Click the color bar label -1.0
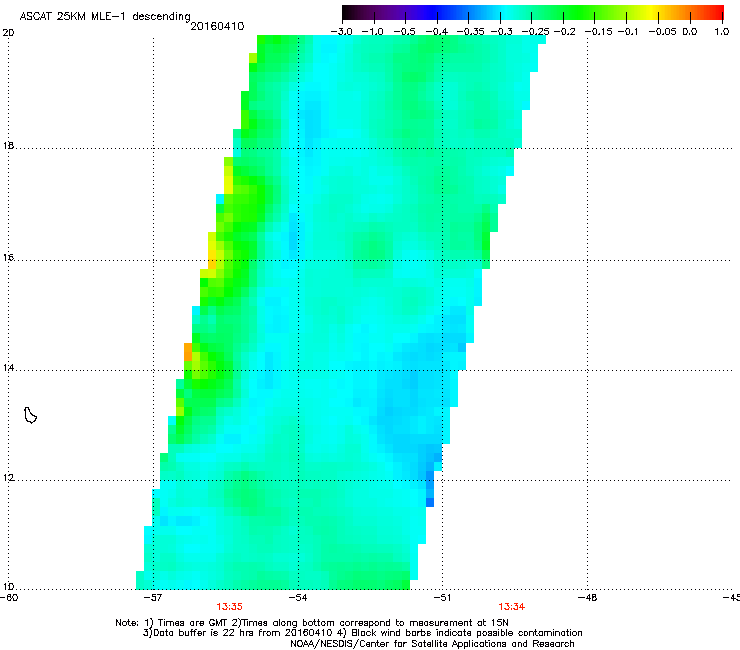This screenshot has width=740, height=650. (x=372, y=32)
